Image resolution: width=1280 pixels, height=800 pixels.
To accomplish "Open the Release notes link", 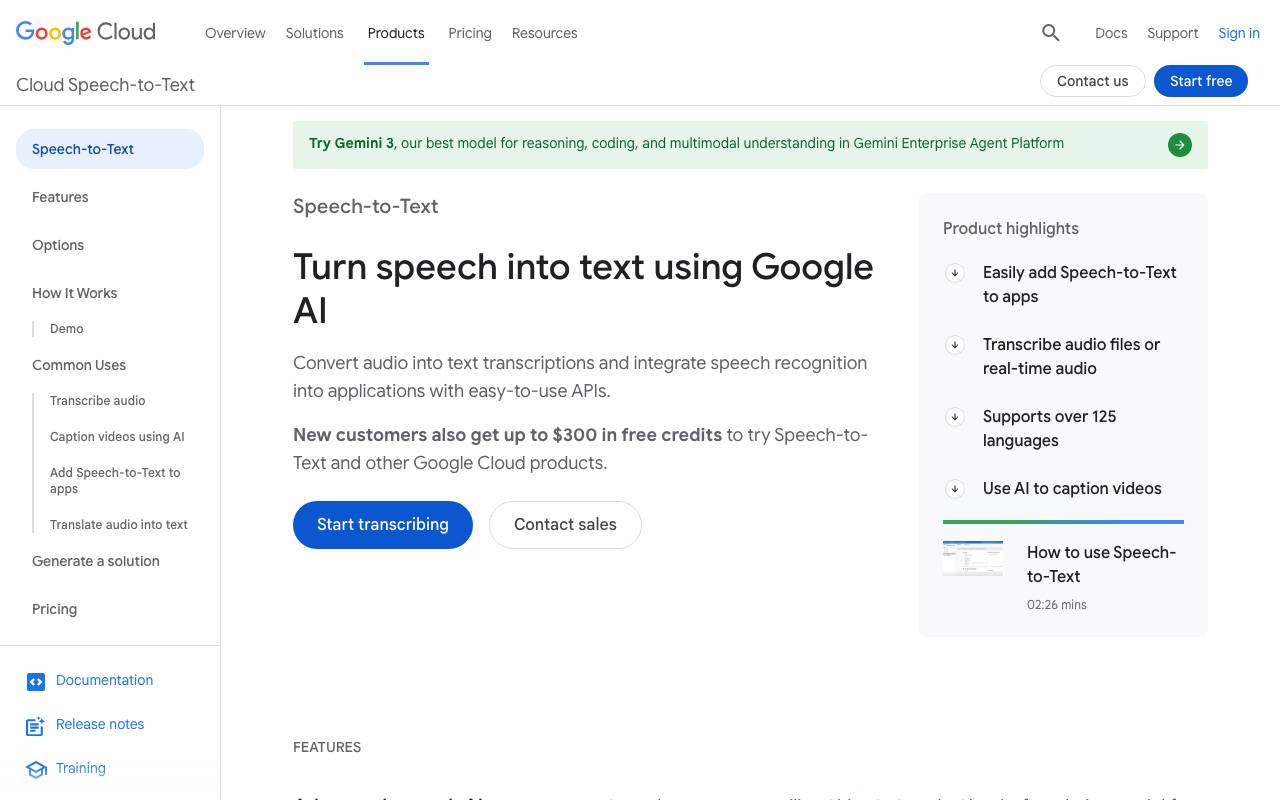I will click(x=100, y=724).
